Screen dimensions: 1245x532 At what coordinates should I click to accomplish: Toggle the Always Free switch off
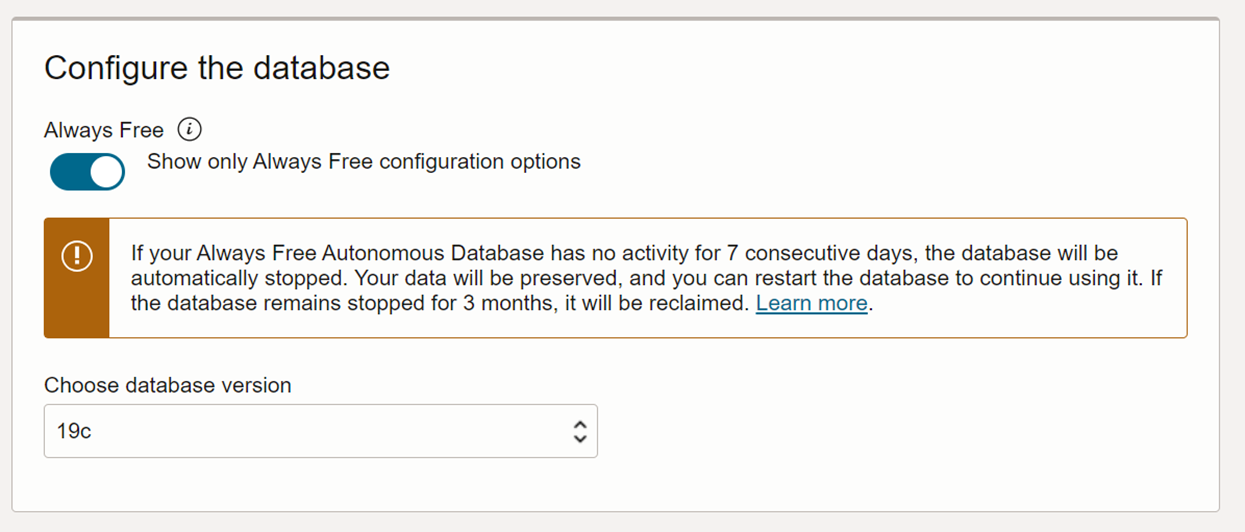pyautogui.click(x=87, y=172)
